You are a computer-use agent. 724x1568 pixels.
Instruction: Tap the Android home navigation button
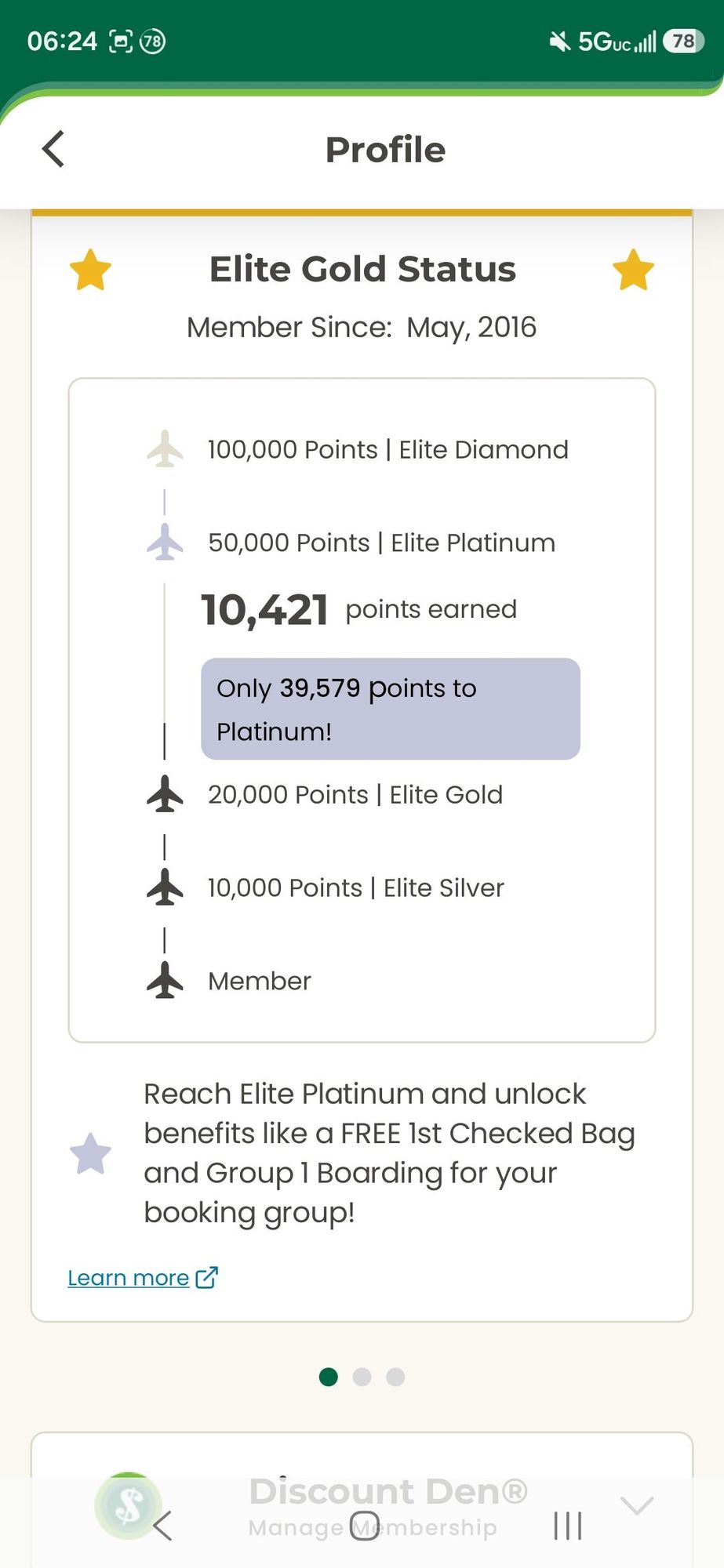coord(364,1526)
